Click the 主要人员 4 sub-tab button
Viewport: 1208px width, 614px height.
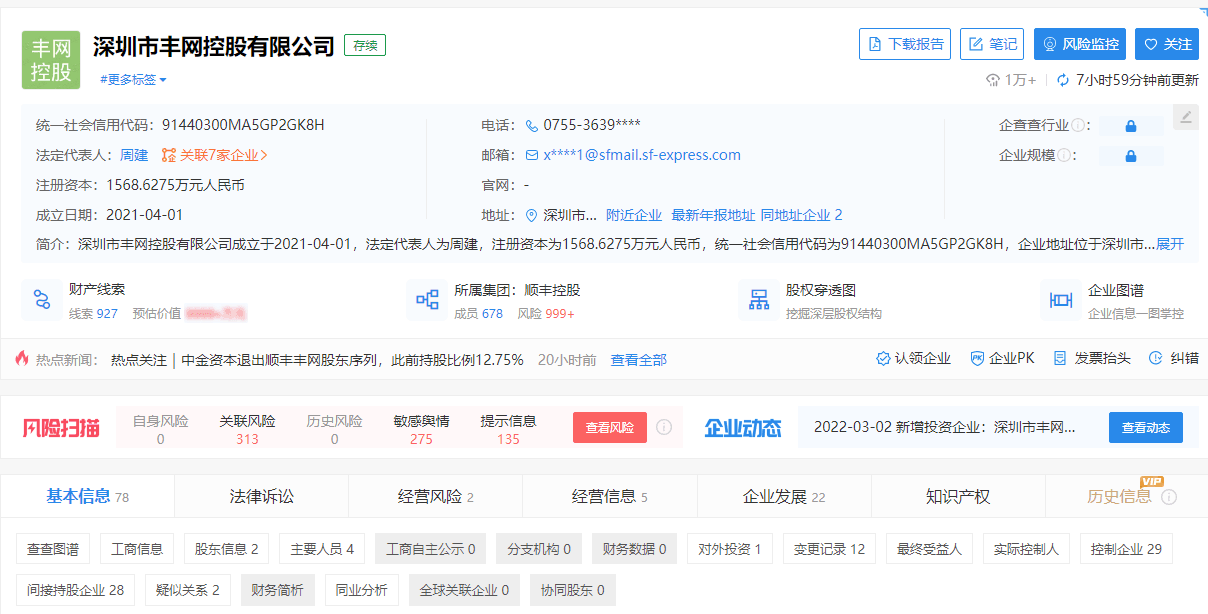click(x=322, y=549)
